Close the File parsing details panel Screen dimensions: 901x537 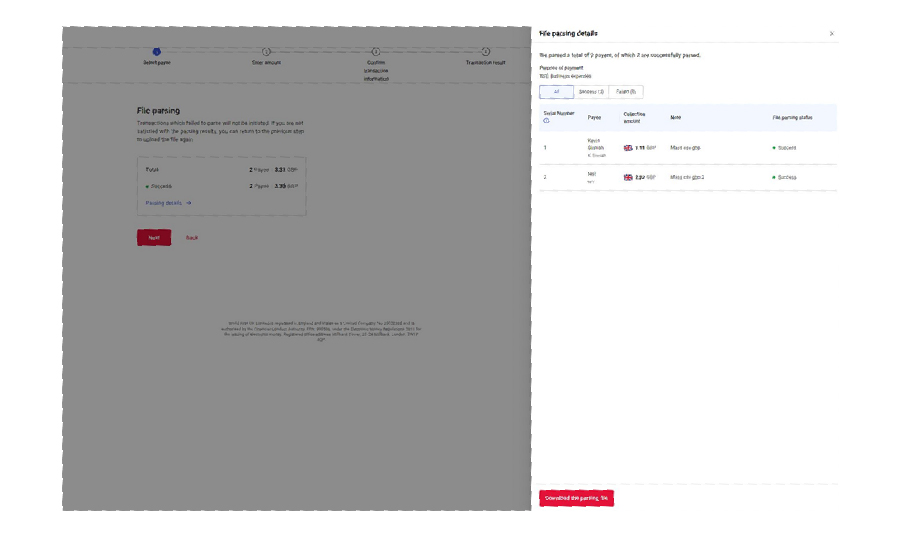(831, 34)
